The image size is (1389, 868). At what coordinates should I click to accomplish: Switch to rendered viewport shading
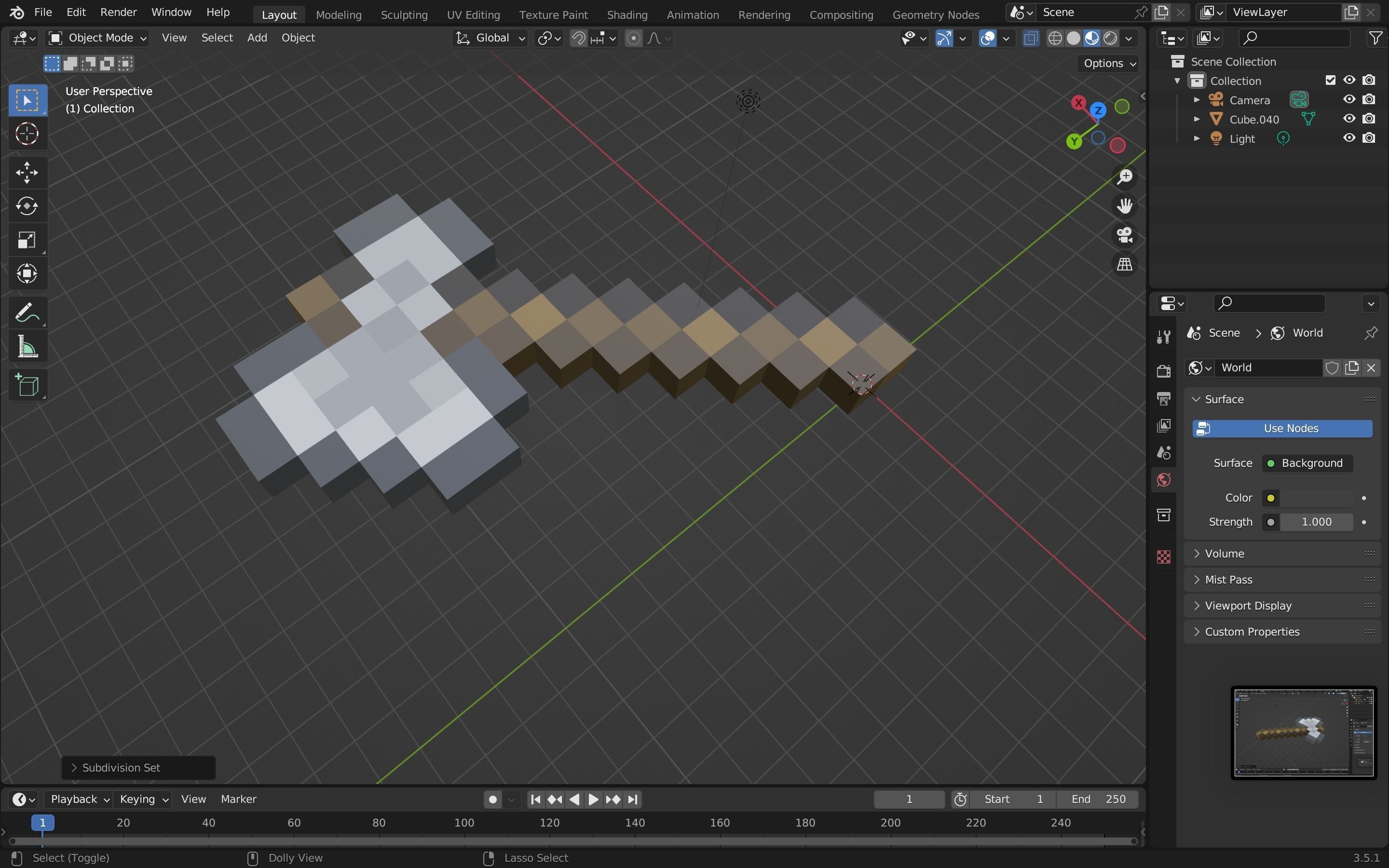(x=1110, y=38)
